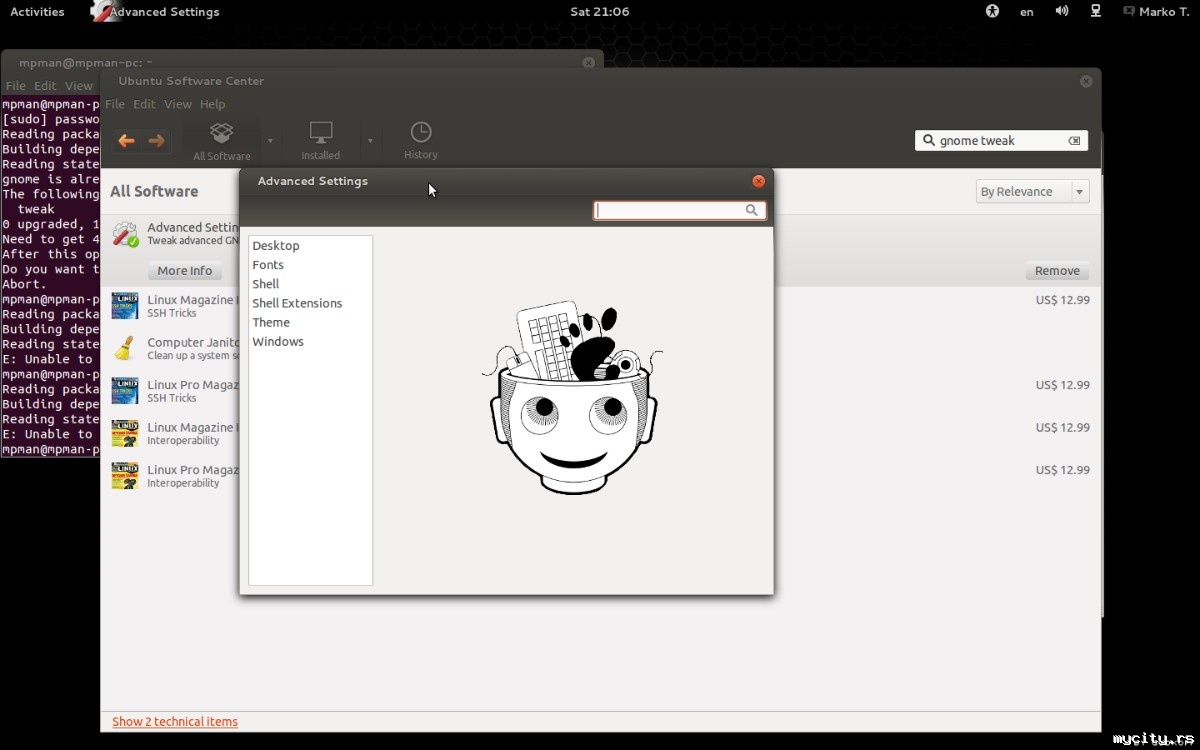Viewport: 1200px width, 750px height.
Task: Expand the Installed dropdown arrow
Action: 370,141
